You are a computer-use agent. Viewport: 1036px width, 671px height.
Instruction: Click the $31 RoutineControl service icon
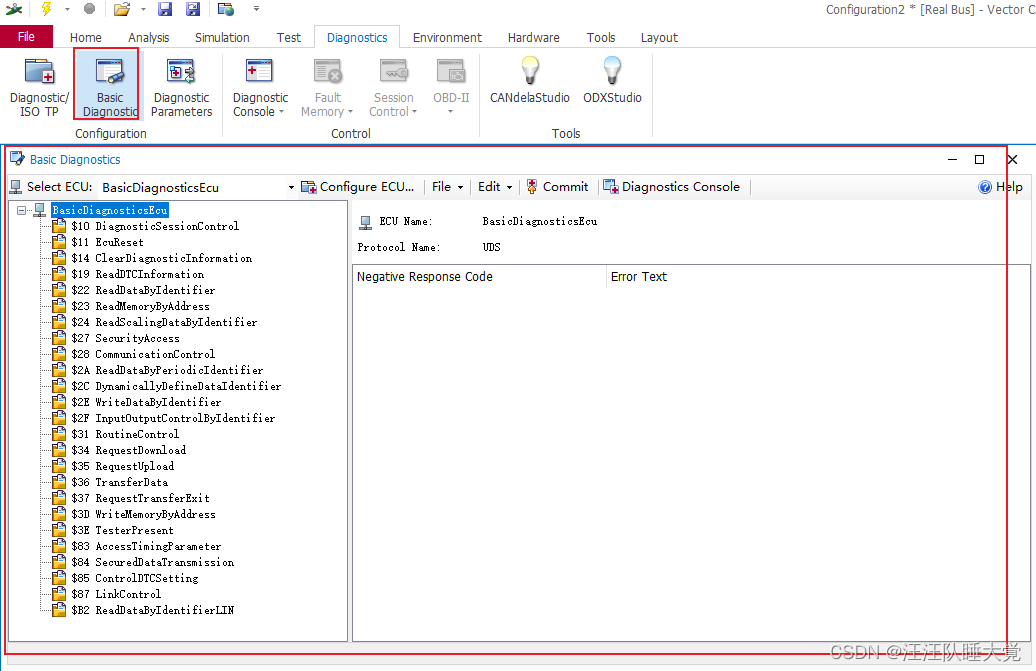(x=59, y=434)
